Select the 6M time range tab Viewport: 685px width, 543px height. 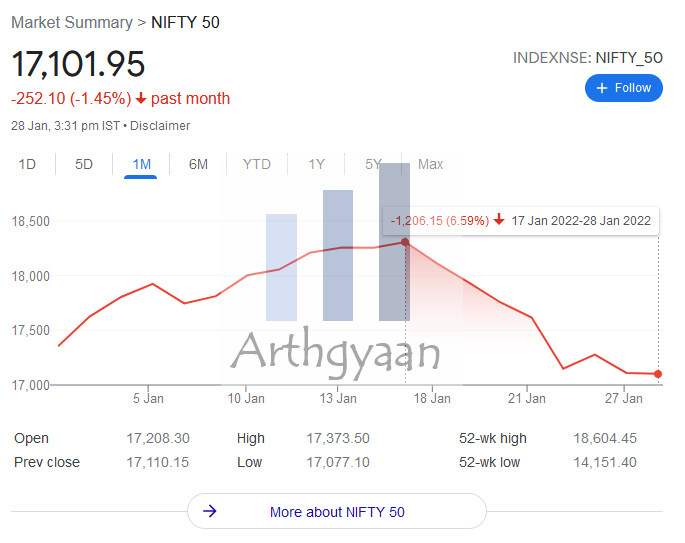(x=198, y=164)
